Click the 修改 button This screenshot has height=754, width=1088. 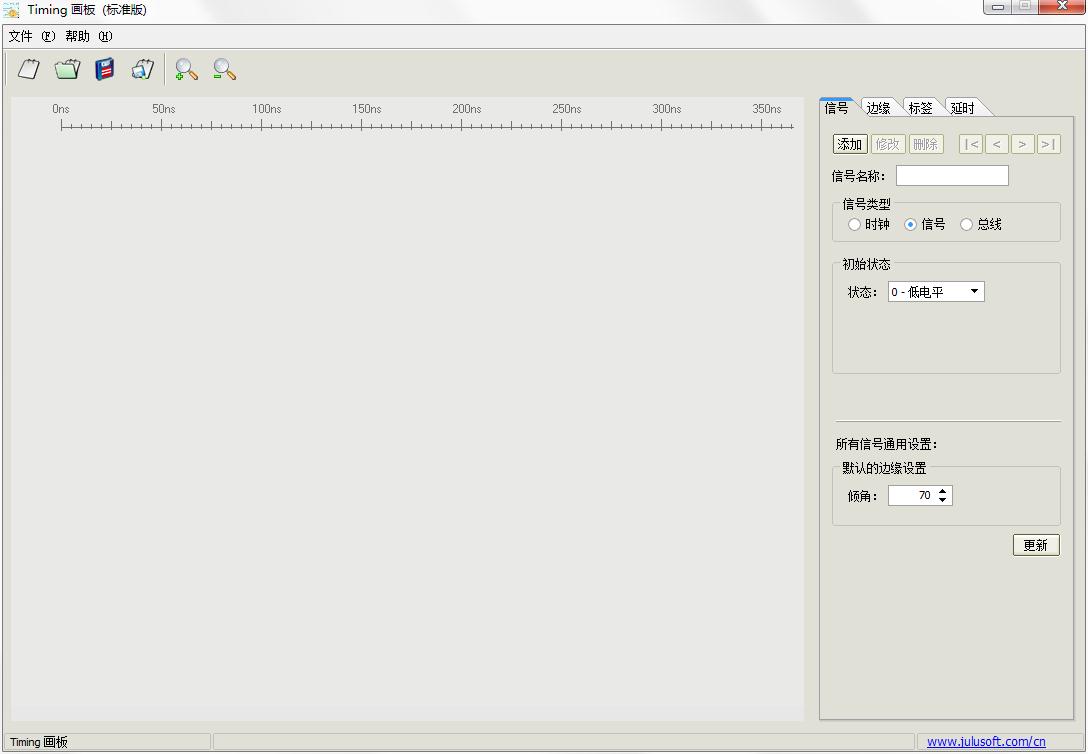pos(888,144)
